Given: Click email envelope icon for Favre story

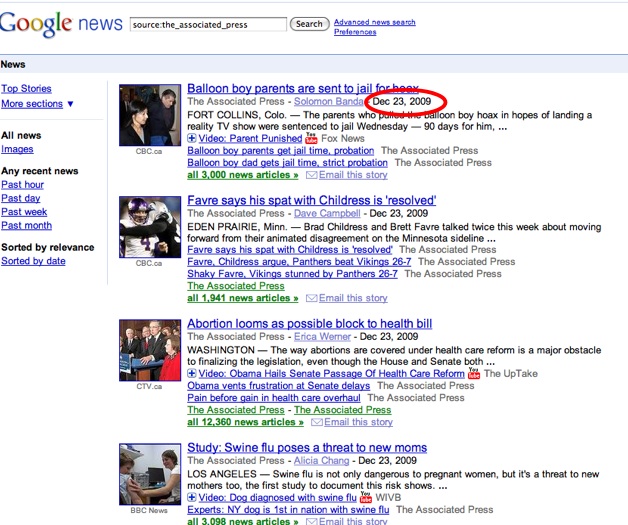Looking at the screenshot, I should pyautogui.click(x=312, y=298).
